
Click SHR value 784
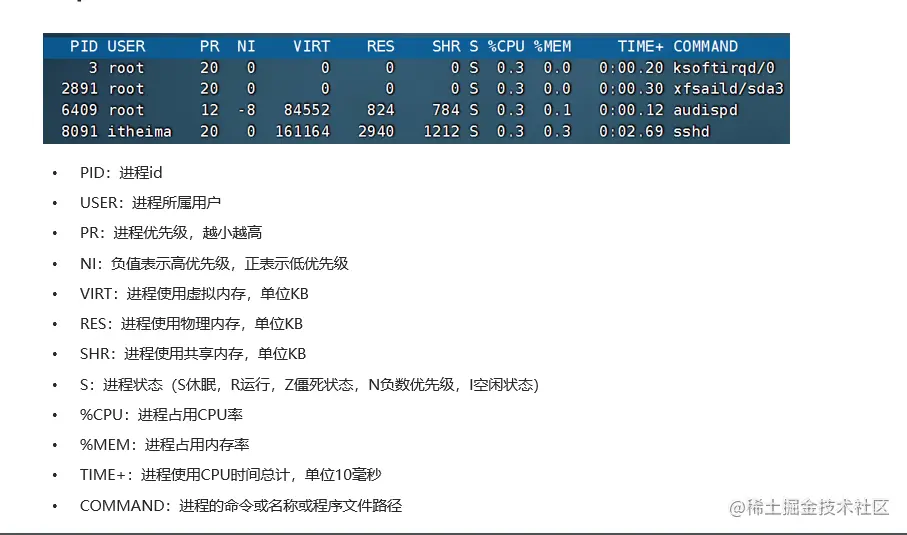(x=446, y=110)
